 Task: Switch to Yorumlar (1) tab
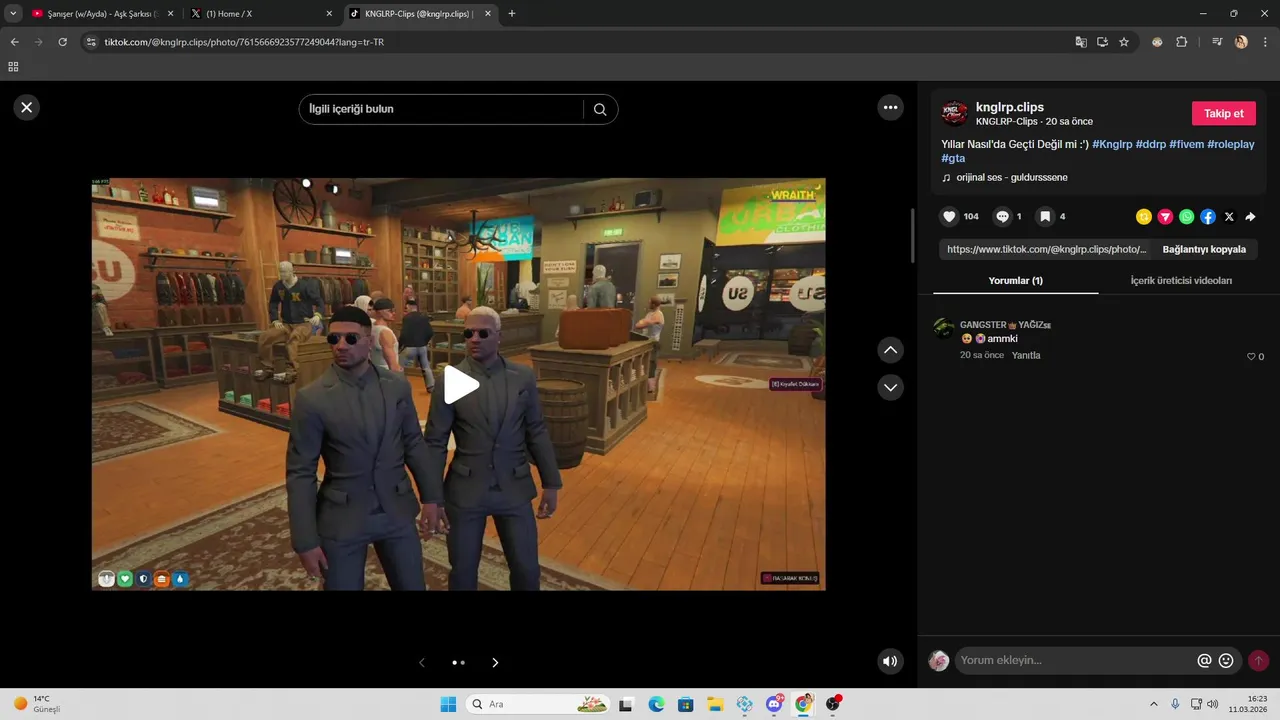coord(1015,280)
